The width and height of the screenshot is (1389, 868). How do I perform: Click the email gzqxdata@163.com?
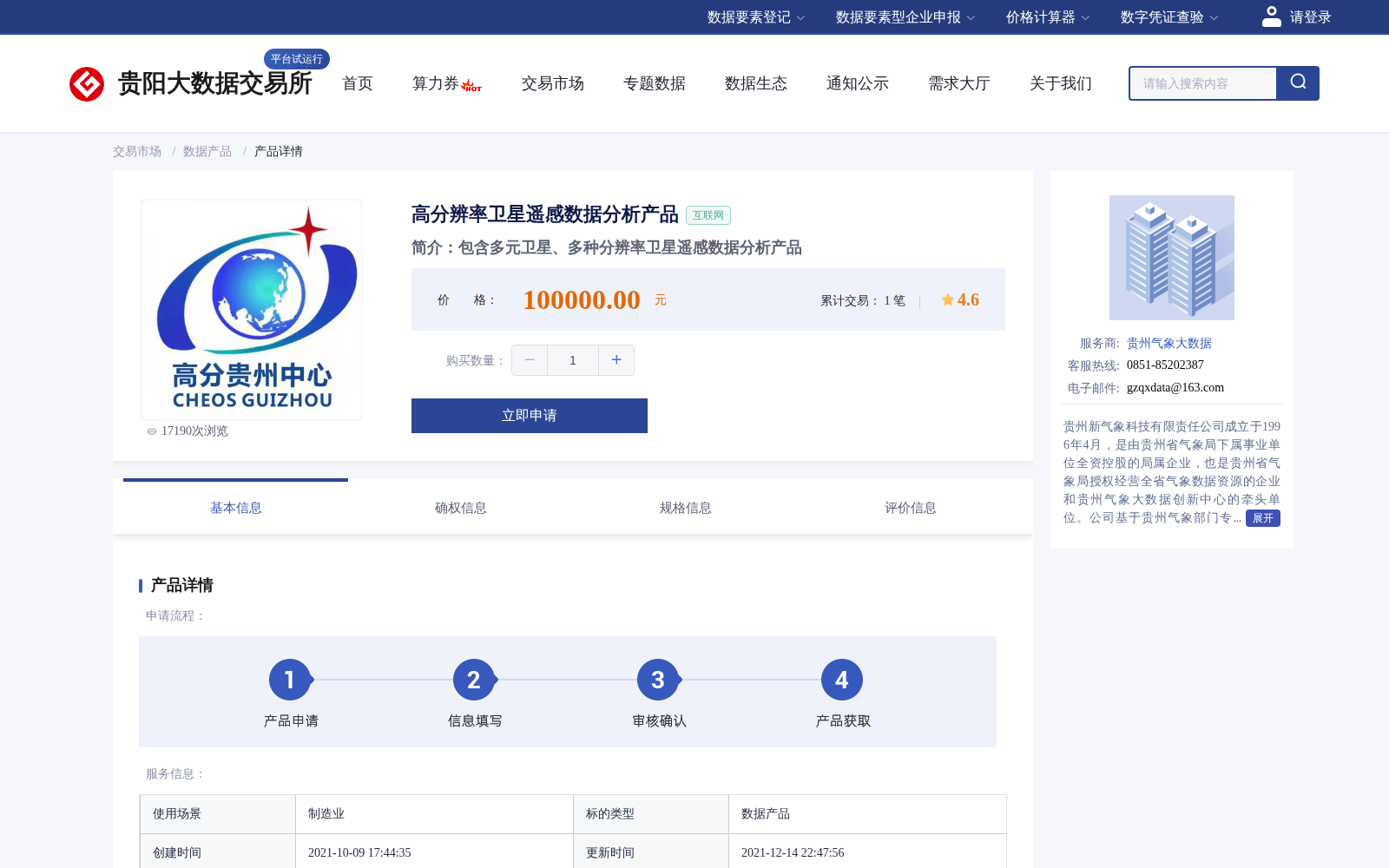click(1175, 387)
